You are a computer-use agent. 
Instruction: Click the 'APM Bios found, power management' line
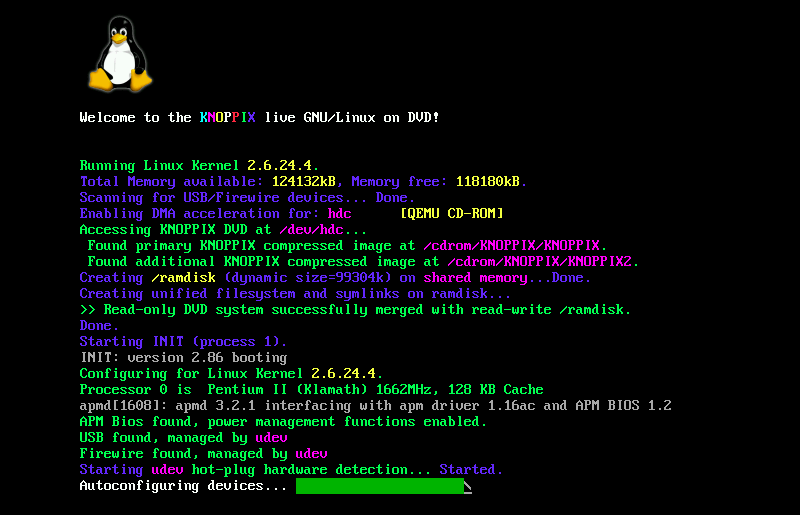(x=283, y=422)
